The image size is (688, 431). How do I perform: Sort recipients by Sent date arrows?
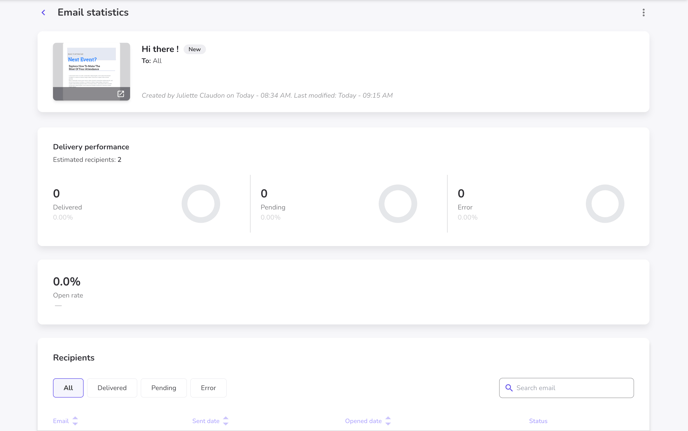click(x=226, y=421)
